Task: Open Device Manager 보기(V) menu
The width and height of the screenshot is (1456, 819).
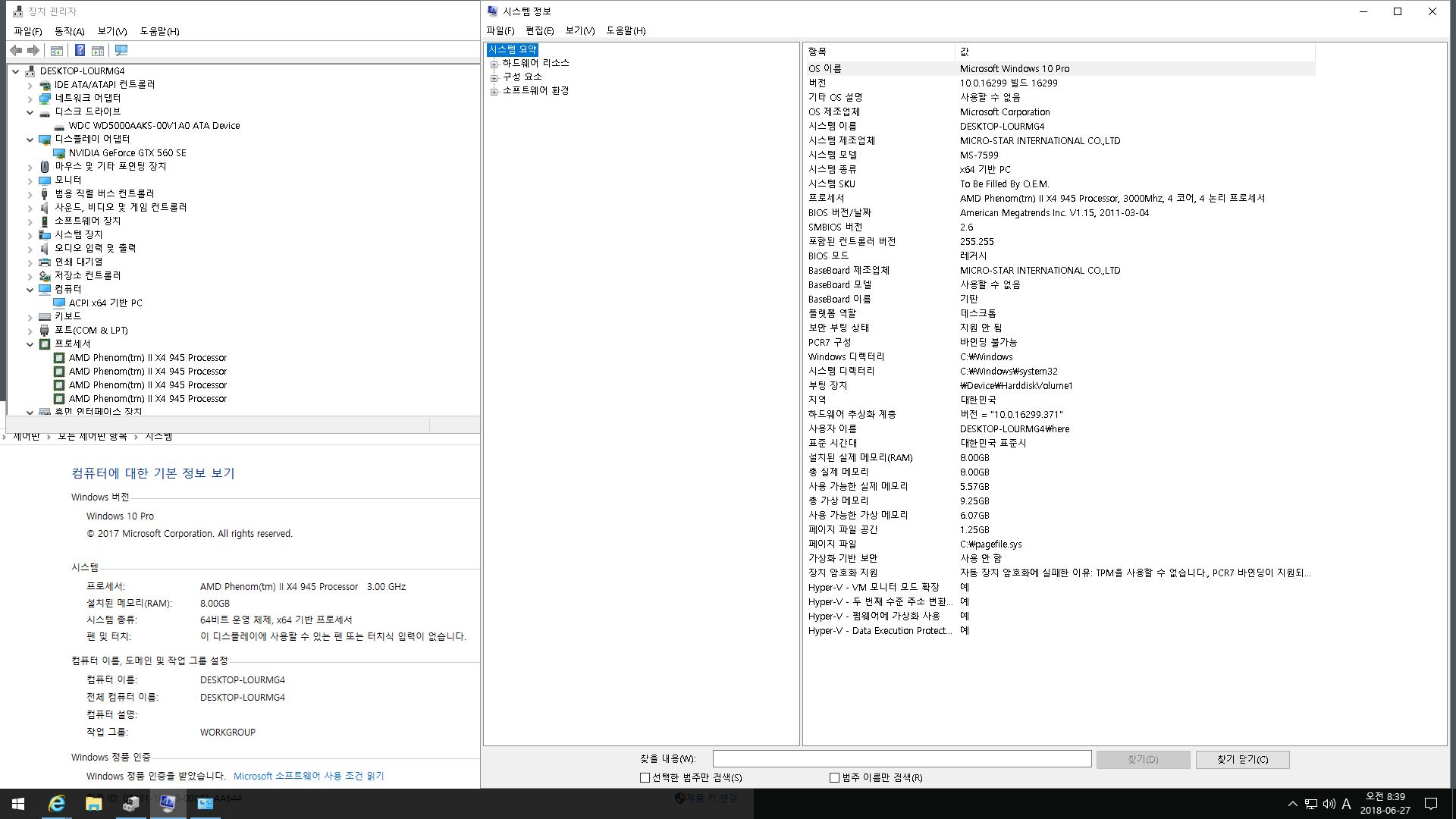Action: pyautogui.click(x=112, y=31)
